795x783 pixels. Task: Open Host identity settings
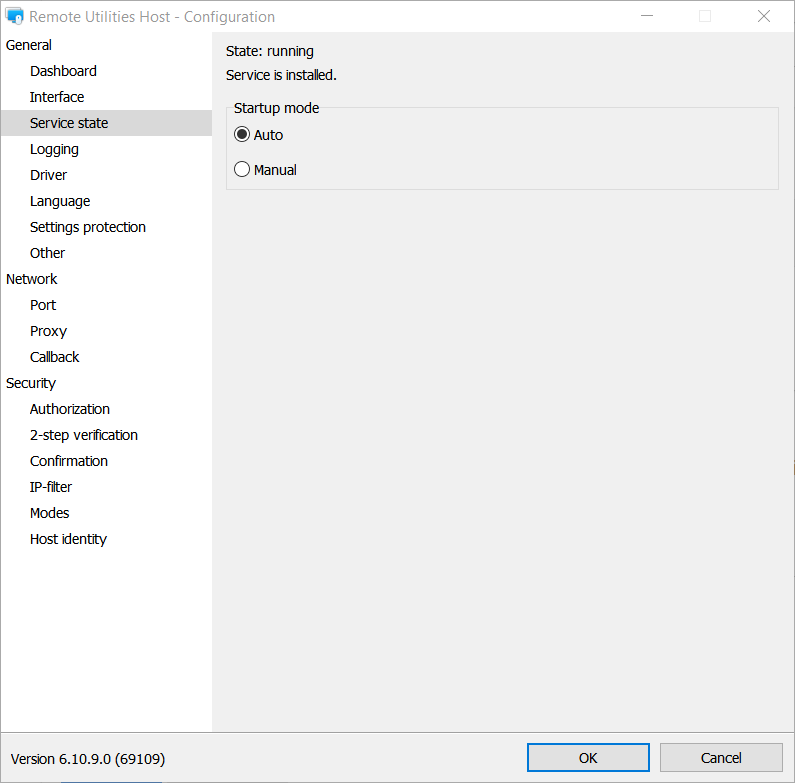coord(68,539)
